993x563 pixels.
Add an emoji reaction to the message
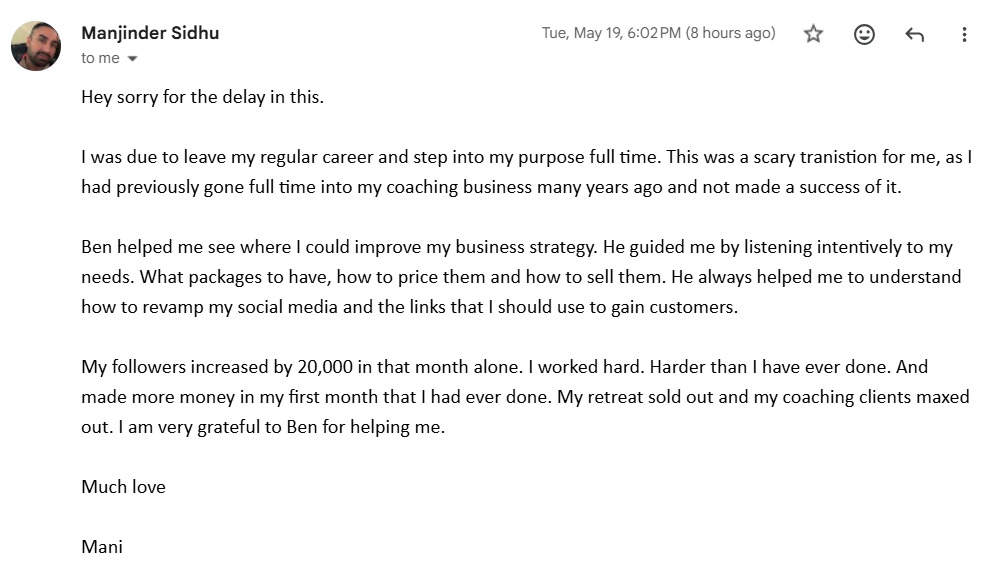(x=864, y=34)
